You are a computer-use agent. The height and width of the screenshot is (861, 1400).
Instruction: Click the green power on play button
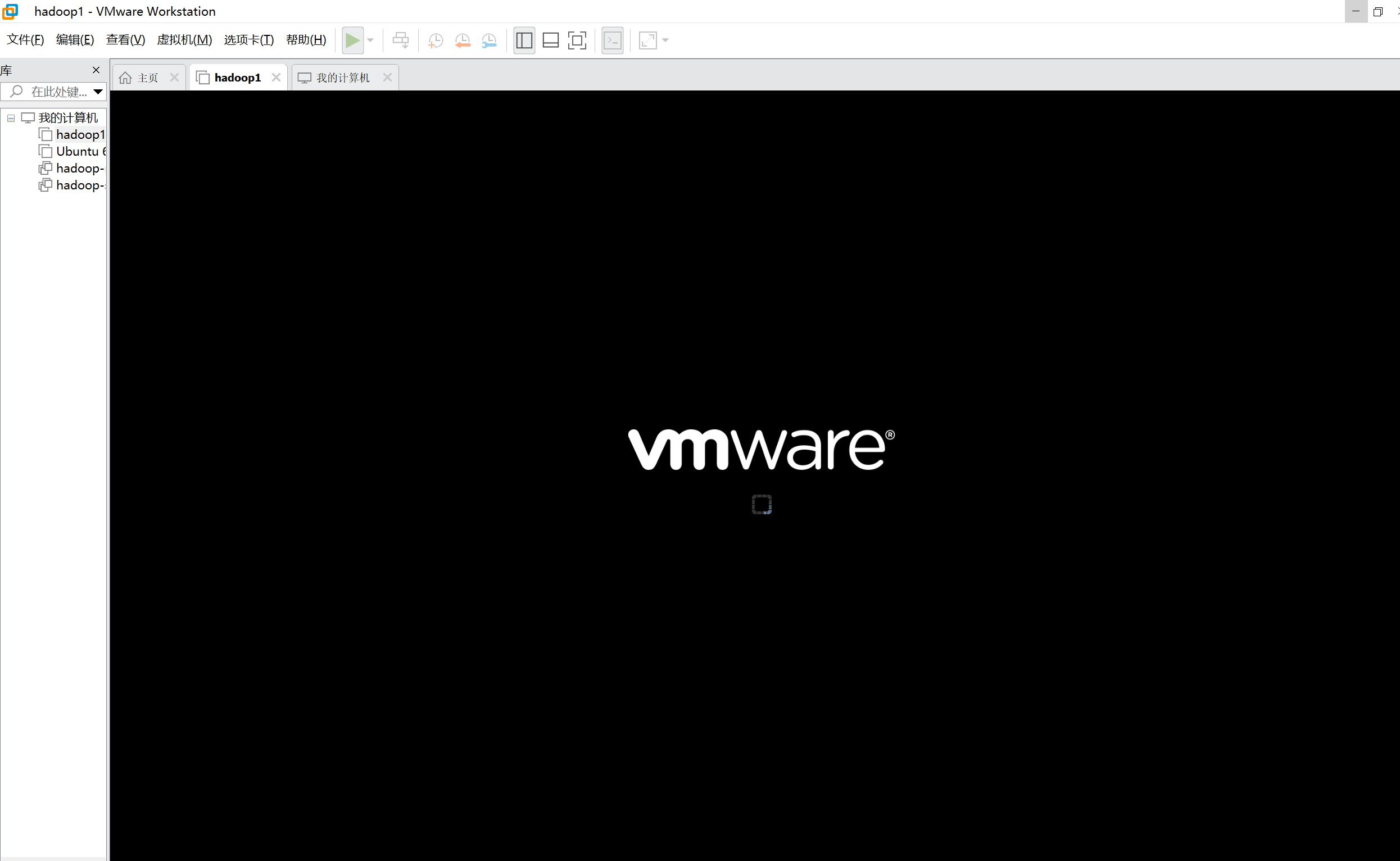pos(352,40)
